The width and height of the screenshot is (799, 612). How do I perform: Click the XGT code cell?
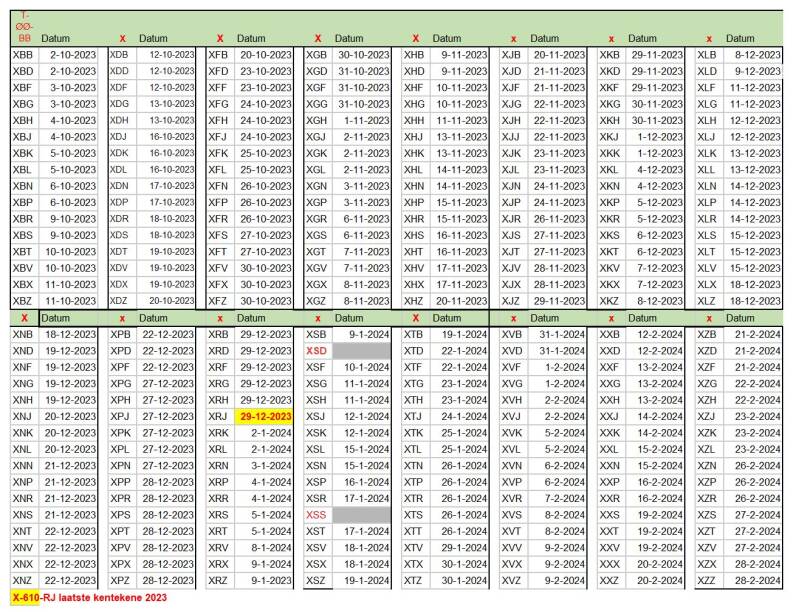tap(316, 252)
